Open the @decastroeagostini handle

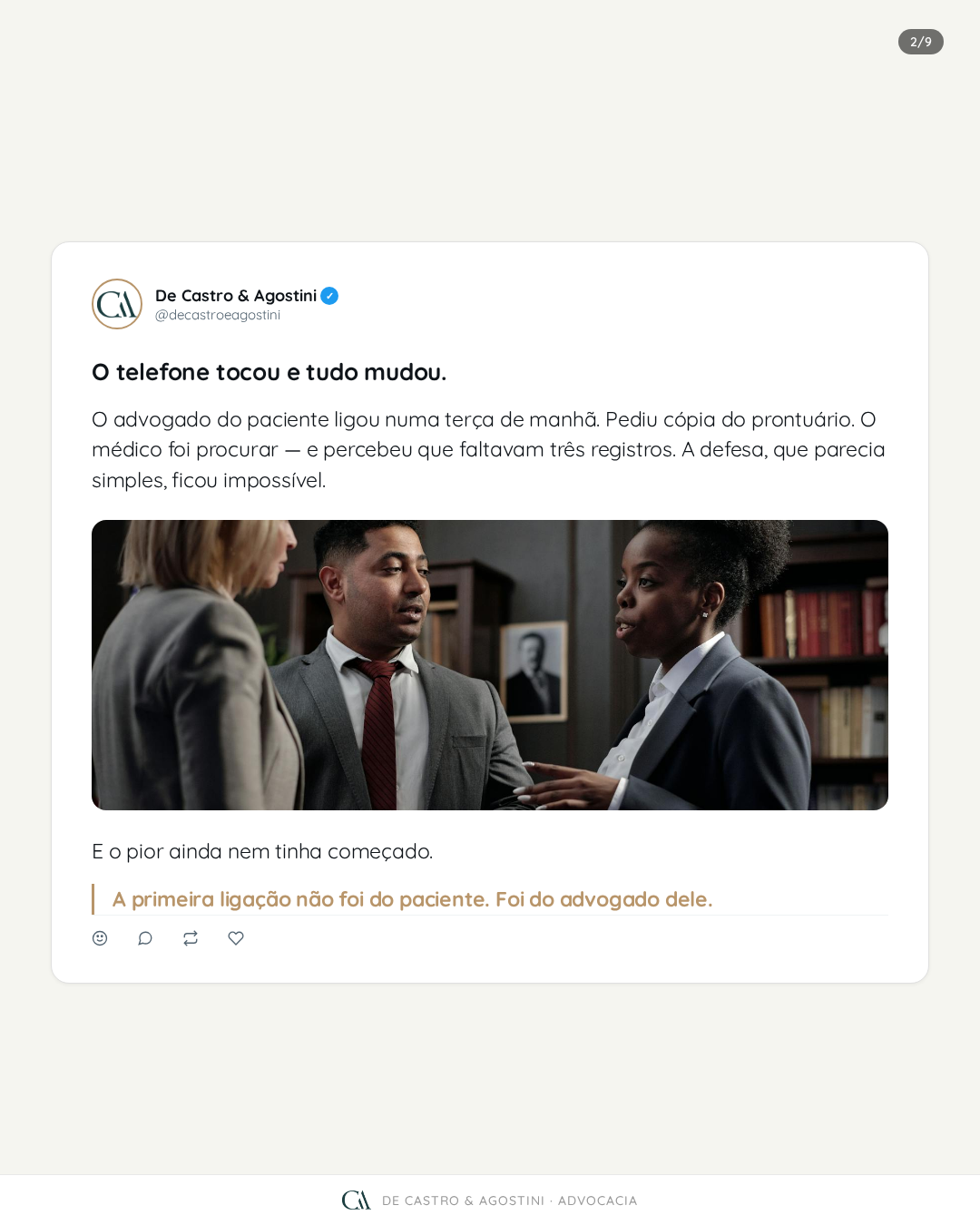click(x=218, y=315)
